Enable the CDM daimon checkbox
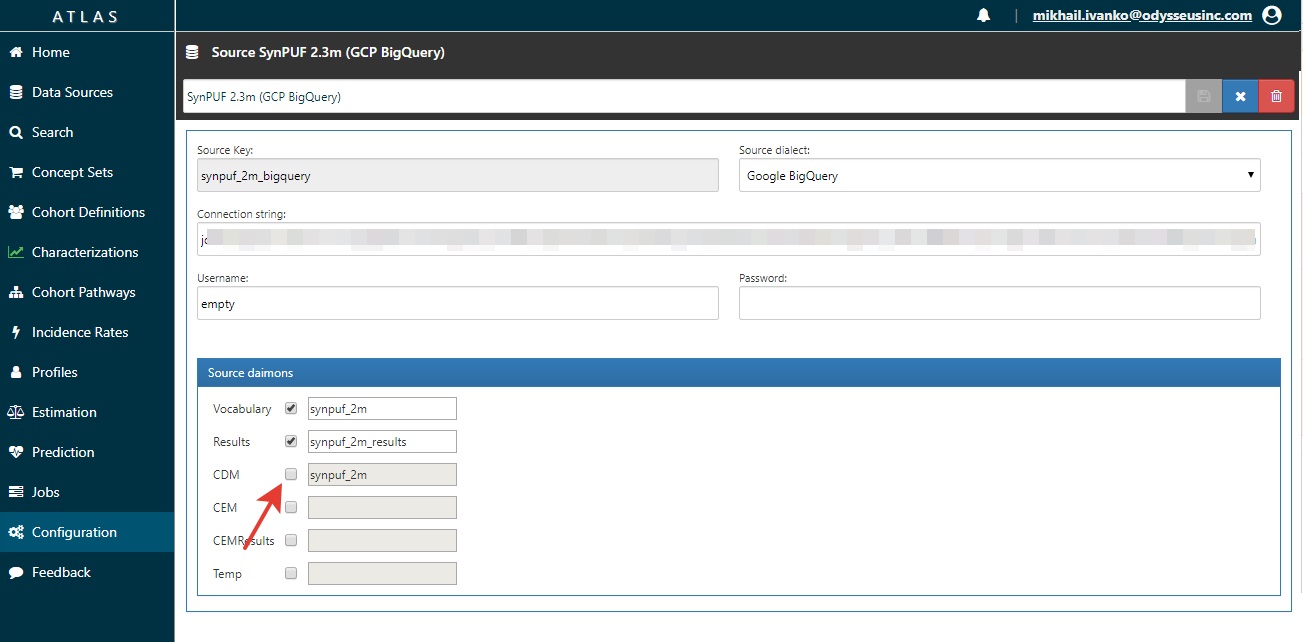Screen dimensions: 1303x642 (x=291, y=474)
